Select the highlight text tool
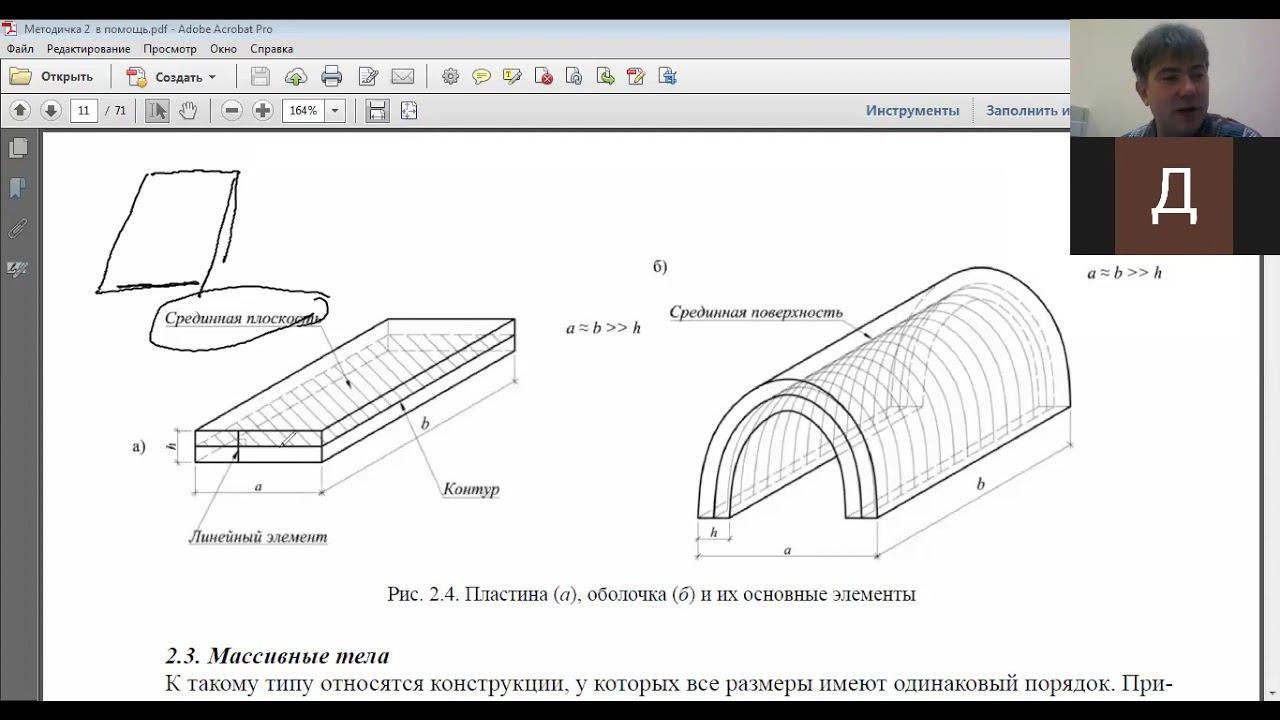1280x720 pixels. coord(512,76)
